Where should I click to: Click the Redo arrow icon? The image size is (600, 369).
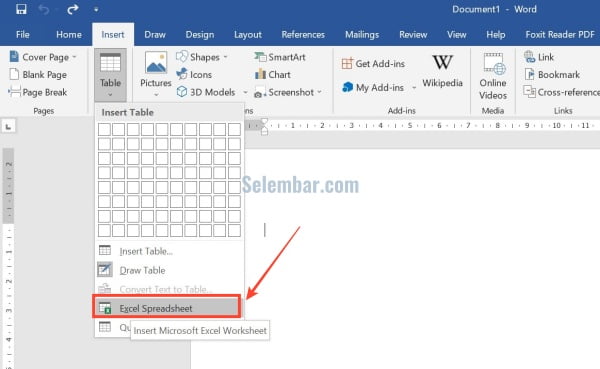pyautogui.click(x=72, y=9)
